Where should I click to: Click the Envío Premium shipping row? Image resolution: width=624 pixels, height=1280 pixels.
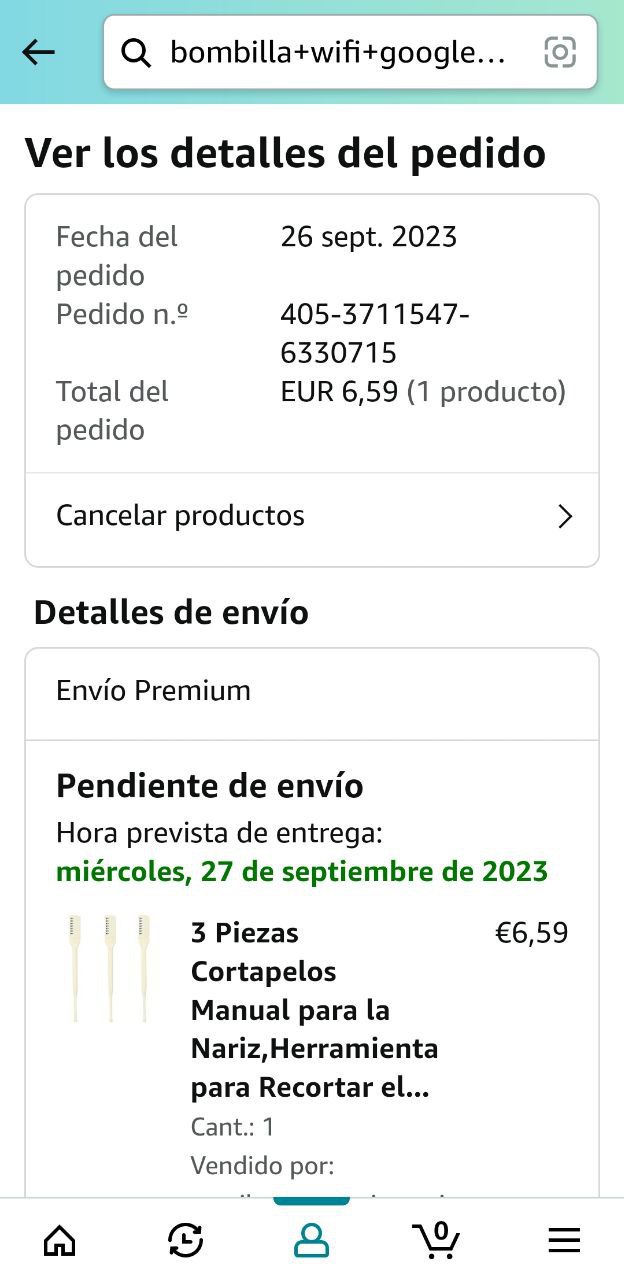tap(153, 691)
